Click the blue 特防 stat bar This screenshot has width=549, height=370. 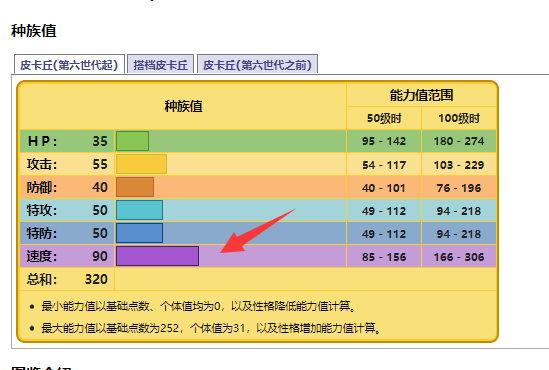click(139, 233)
